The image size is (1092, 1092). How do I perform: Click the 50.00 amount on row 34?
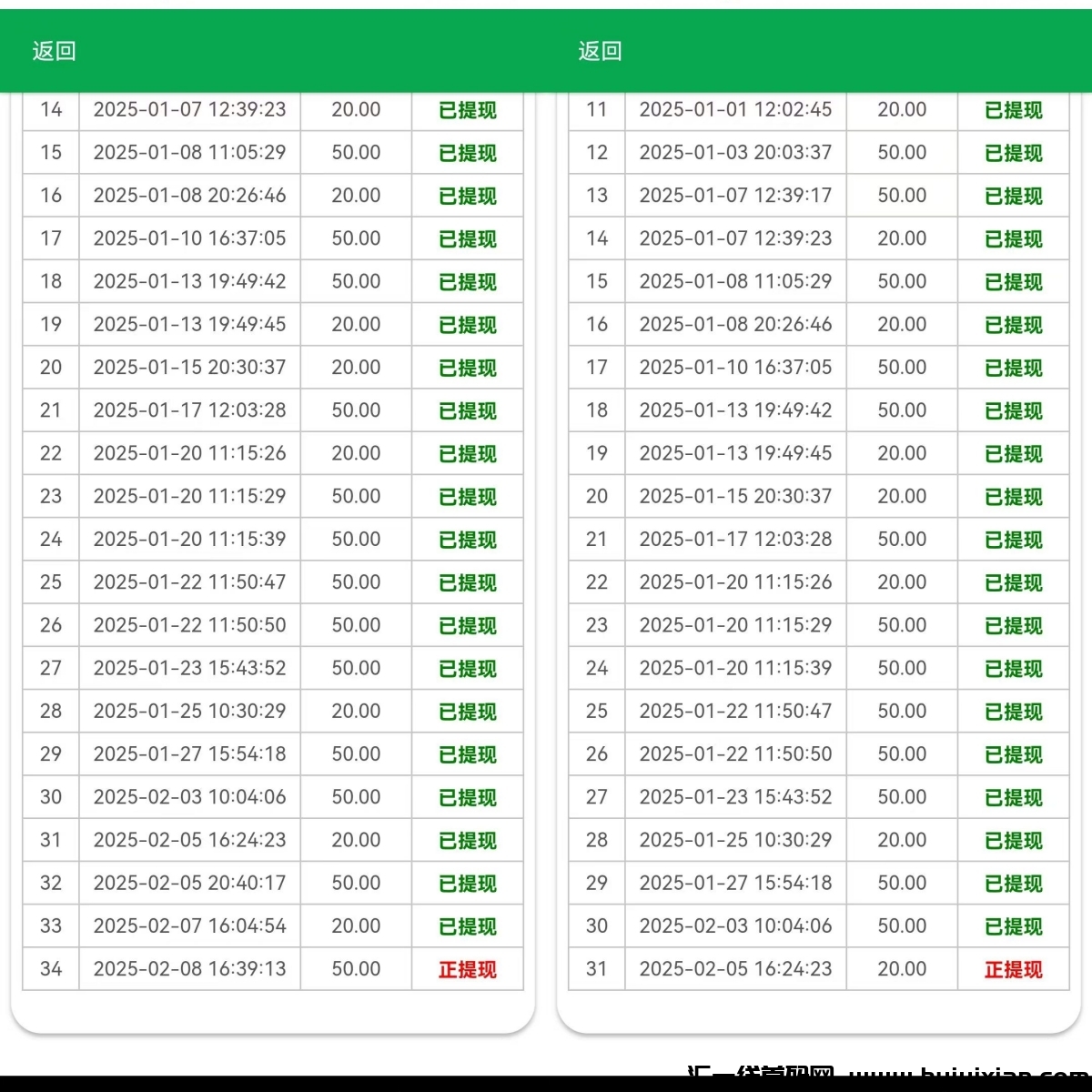(356, 969)
